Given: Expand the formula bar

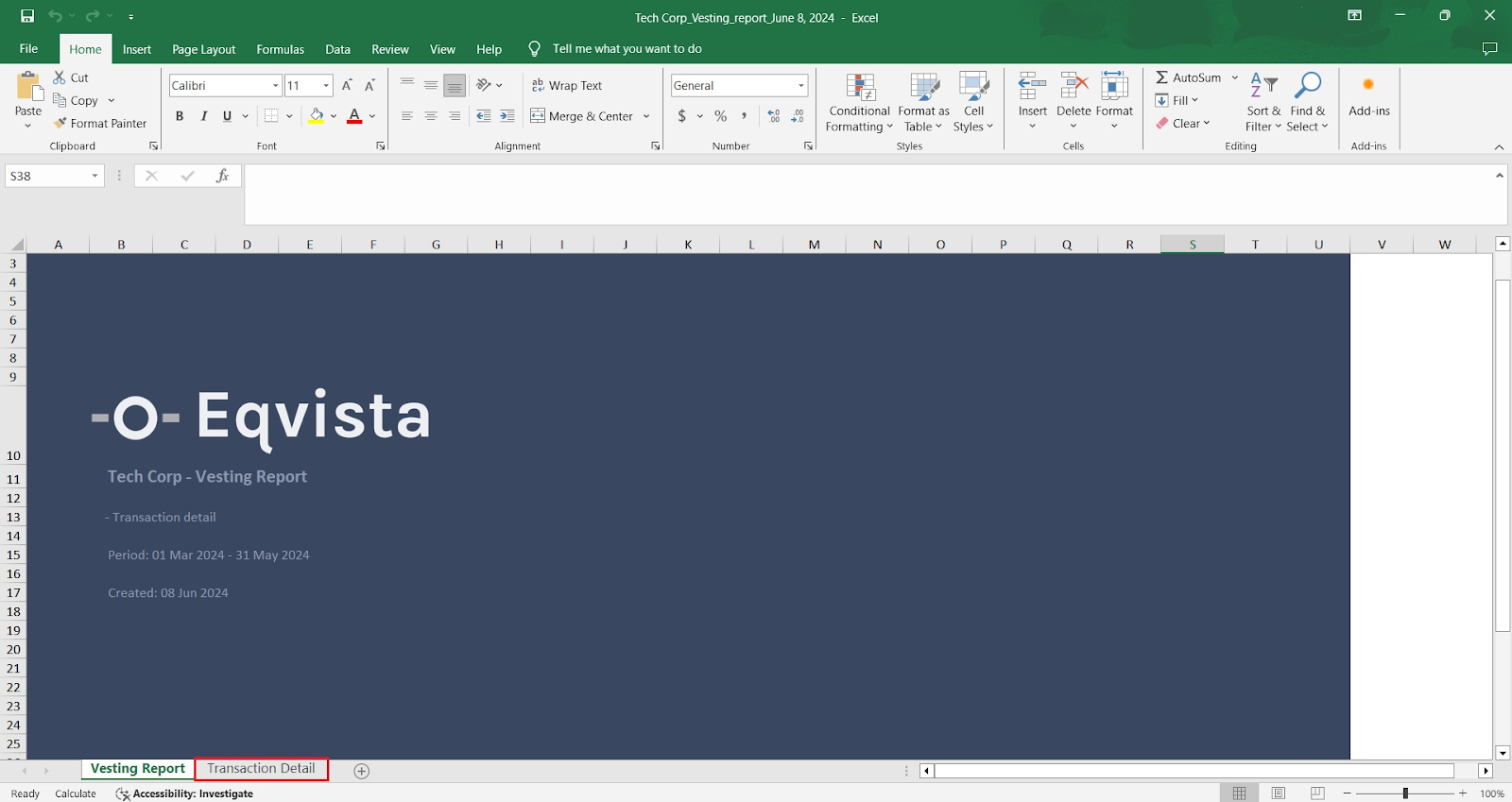Looking at the screenshot, I should pos(1500,176).
